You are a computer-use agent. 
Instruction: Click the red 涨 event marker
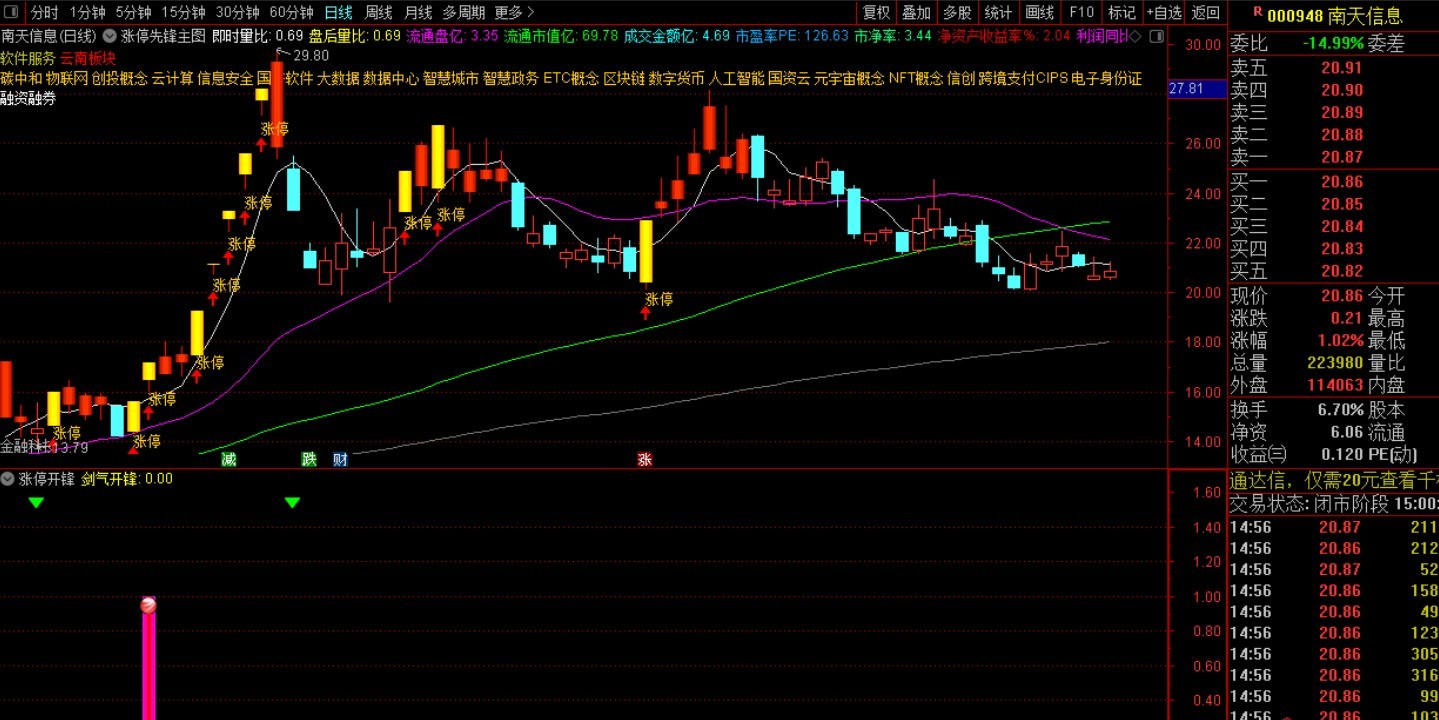(645, 459)
